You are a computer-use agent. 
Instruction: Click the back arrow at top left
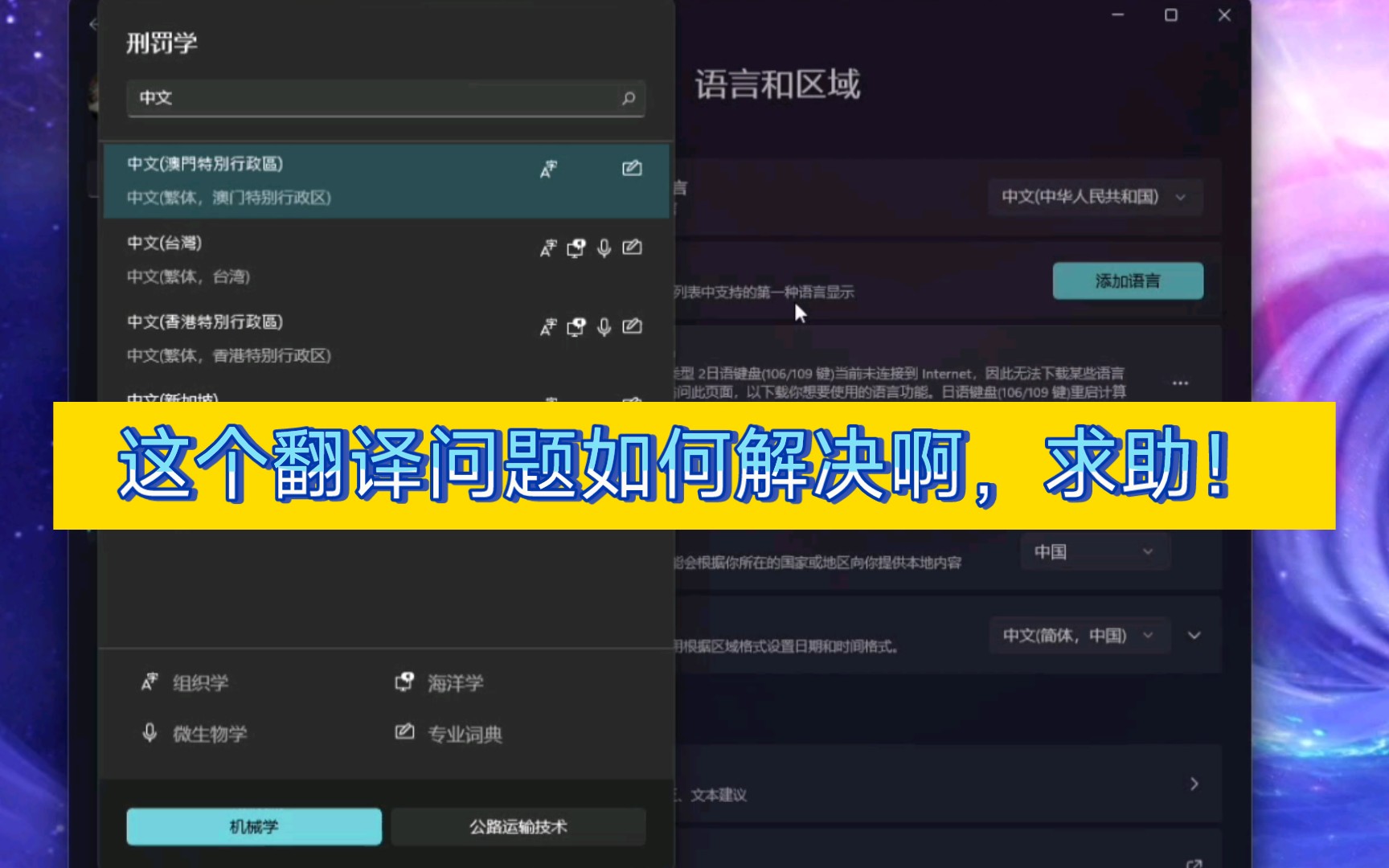click(x=91, y=24)
